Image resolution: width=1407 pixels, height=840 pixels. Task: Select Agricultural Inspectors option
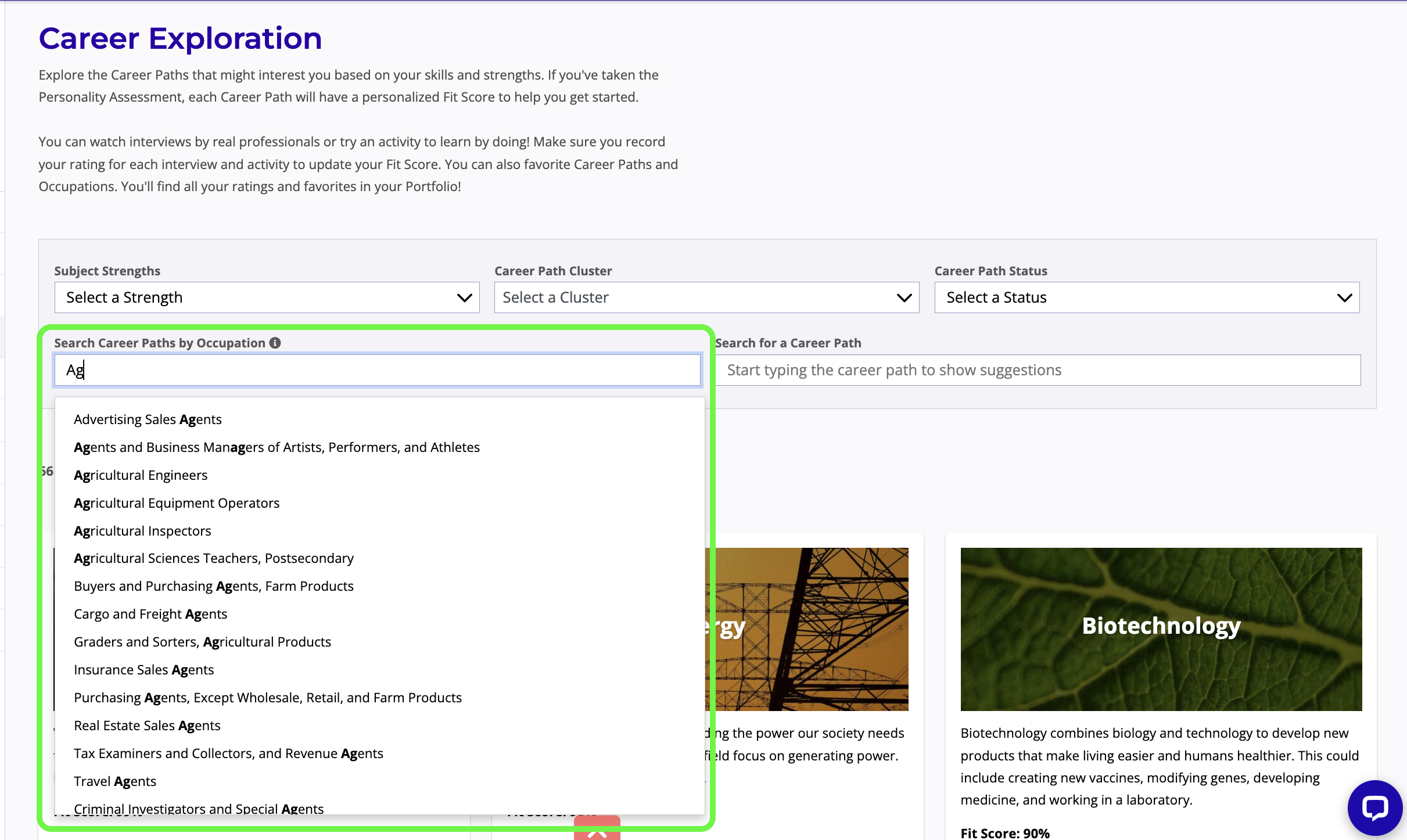[142, 531]
